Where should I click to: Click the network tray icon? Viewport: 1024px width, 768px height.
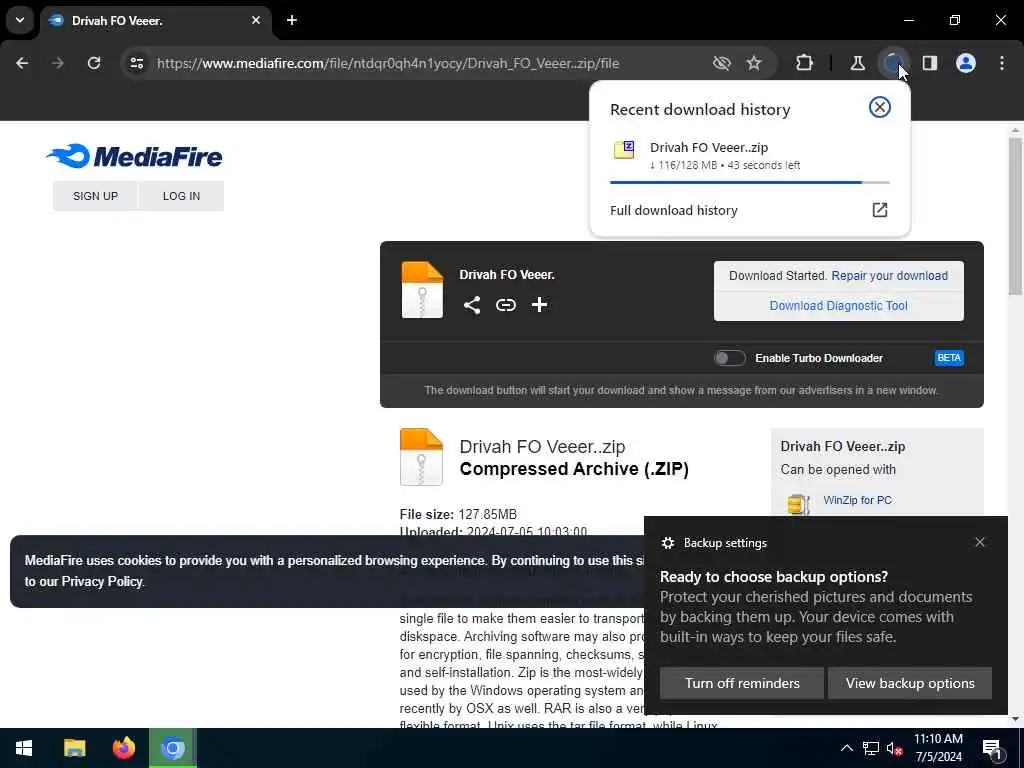871,748
